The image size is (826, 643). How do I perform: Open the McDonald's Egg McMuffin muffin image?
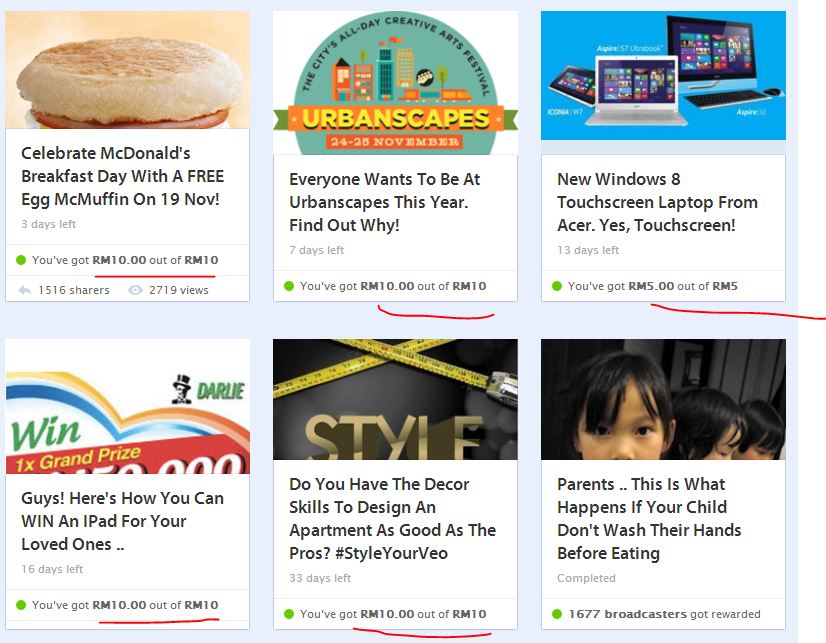click(x=127, y=70)
